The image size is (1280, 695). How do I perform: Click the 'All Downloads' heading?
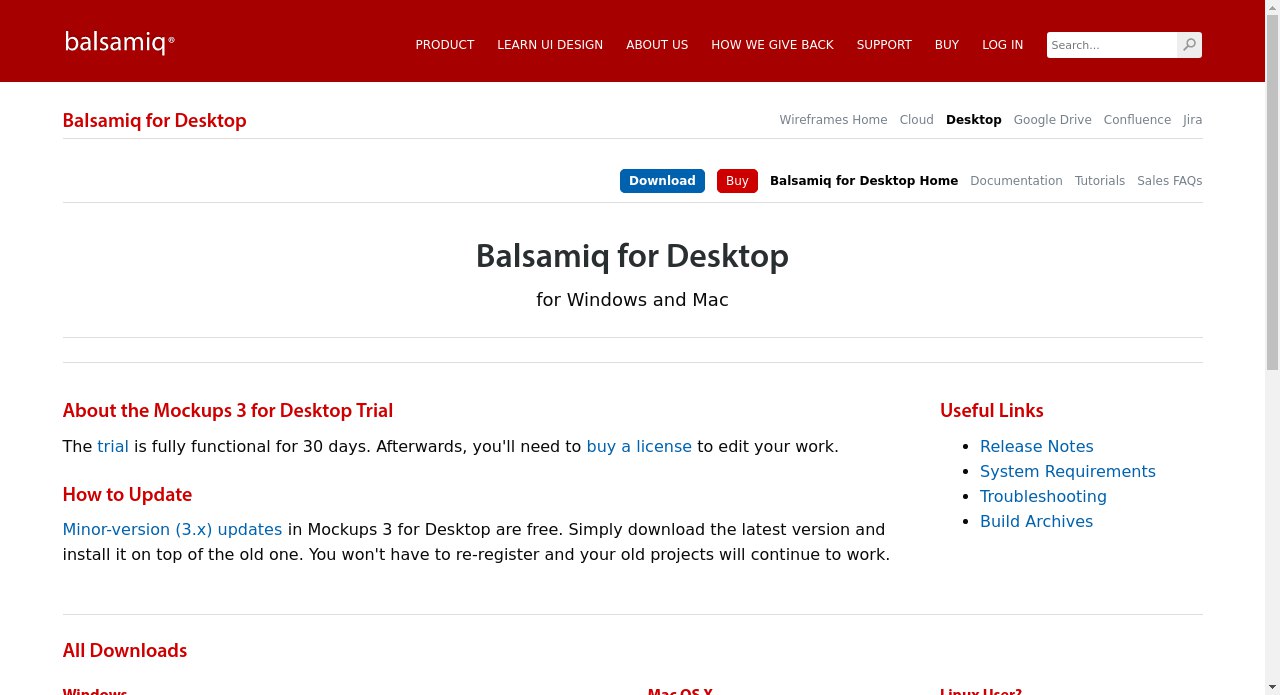[125, 651]
